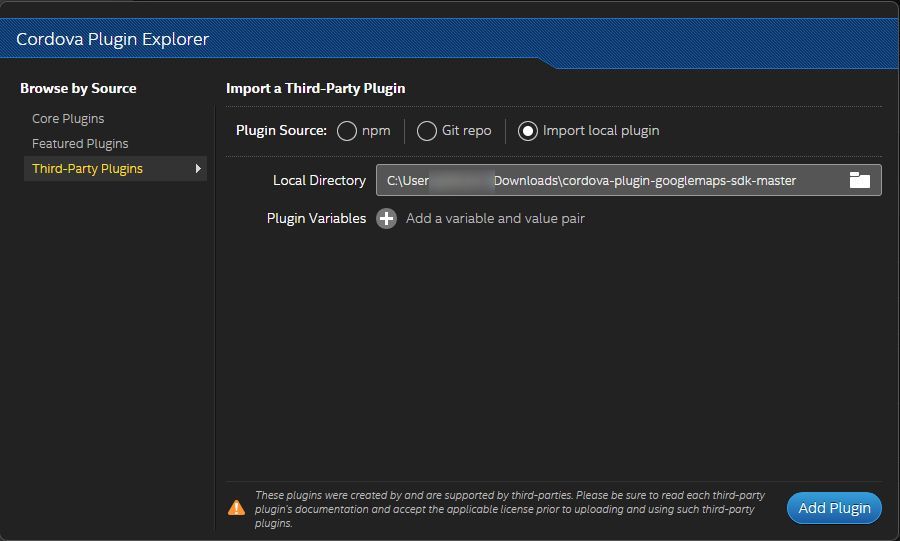Choose Third-Party Plugins in the sidebar
Screen dimensions: 900x541
87,169
